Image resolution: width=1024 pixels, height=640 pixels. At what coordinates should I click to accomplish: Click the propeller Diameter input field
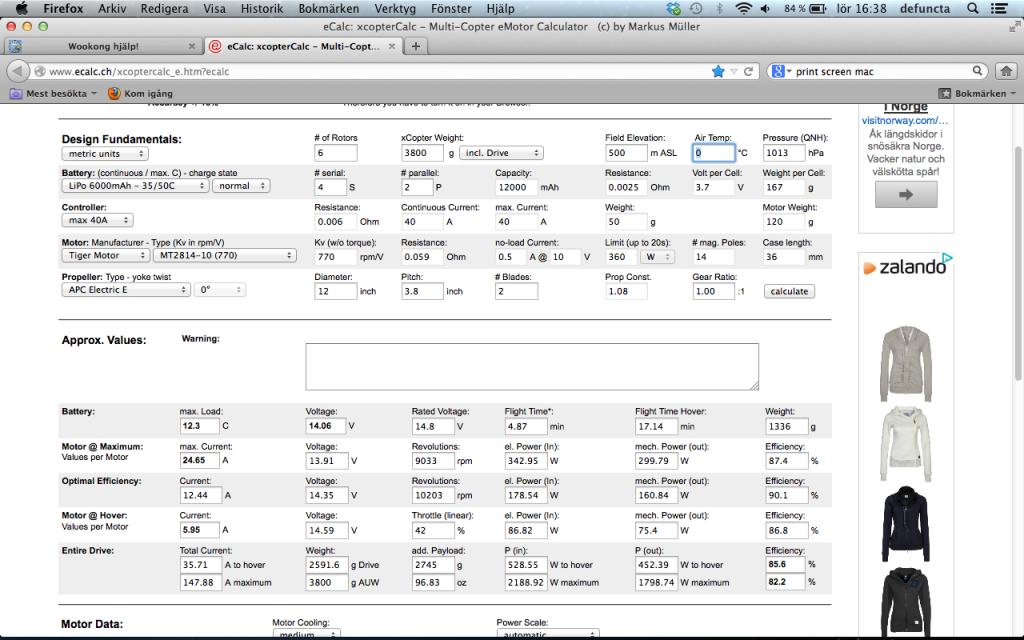[x=336, y=291]
